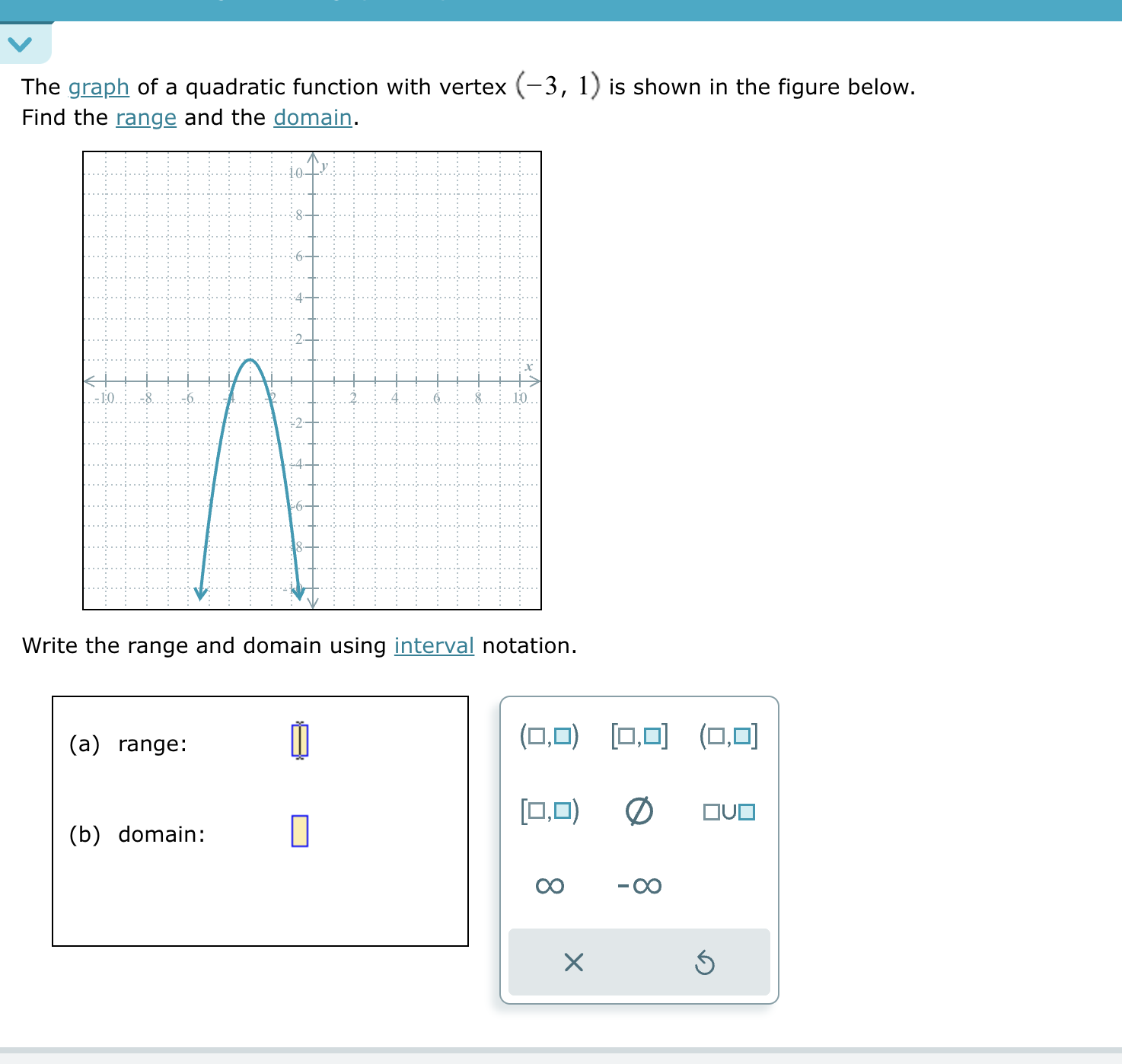Insert the union □∪□ symbol

click(x=727, y=811)
